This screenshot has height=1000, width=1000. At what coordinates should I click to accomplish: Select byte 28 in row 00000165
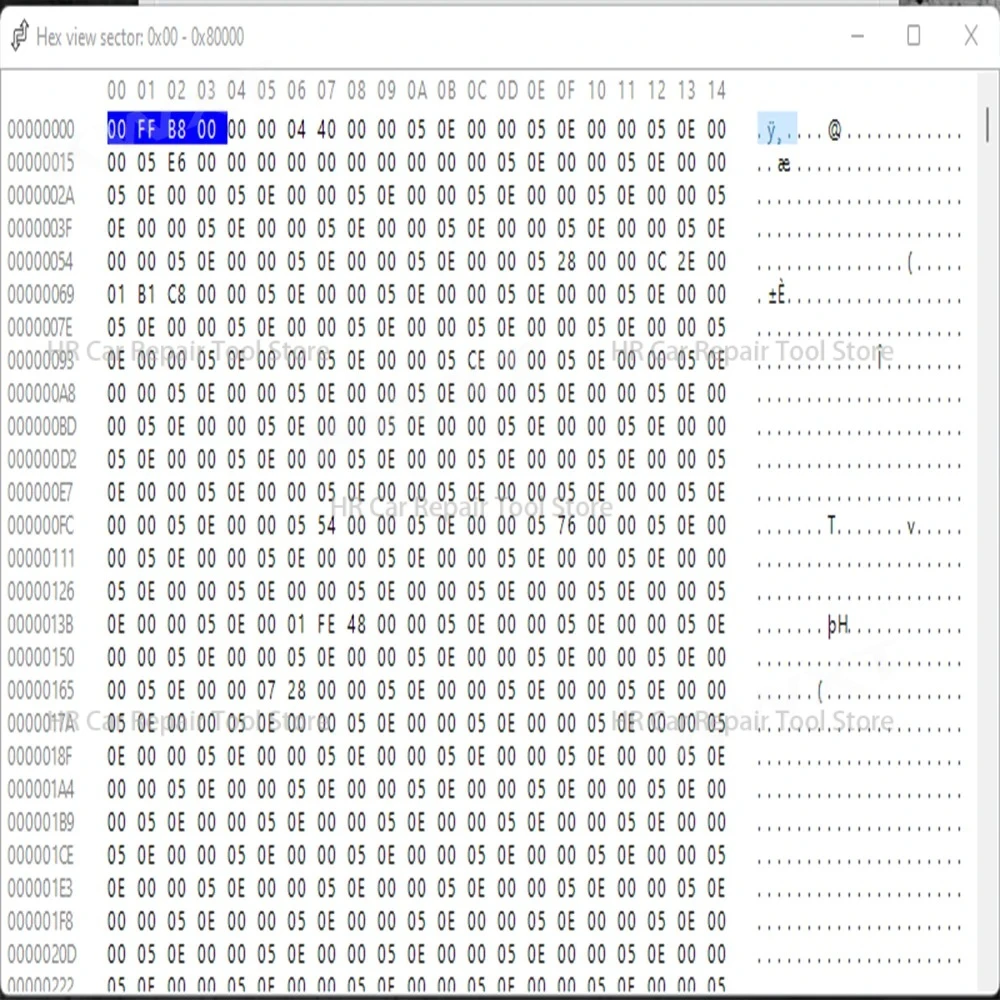(x=297, y=691)
